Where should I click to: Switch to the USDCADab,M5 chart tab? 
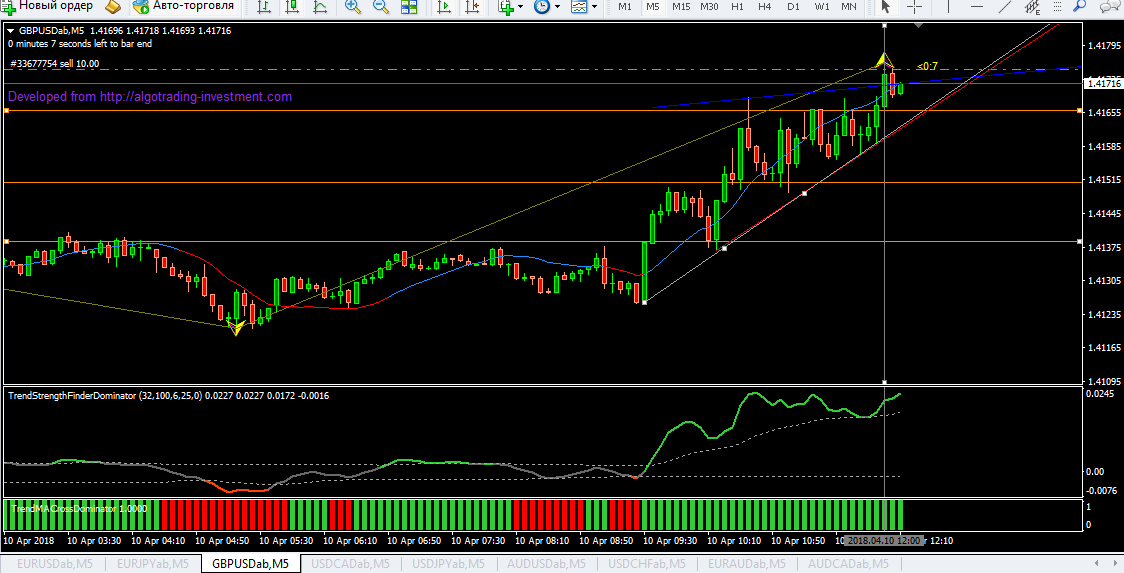pos(351,564)
